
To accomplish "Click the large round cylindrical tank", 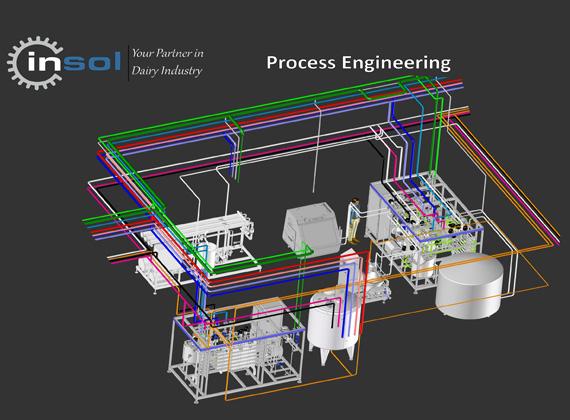I will (x=470, y=286).
